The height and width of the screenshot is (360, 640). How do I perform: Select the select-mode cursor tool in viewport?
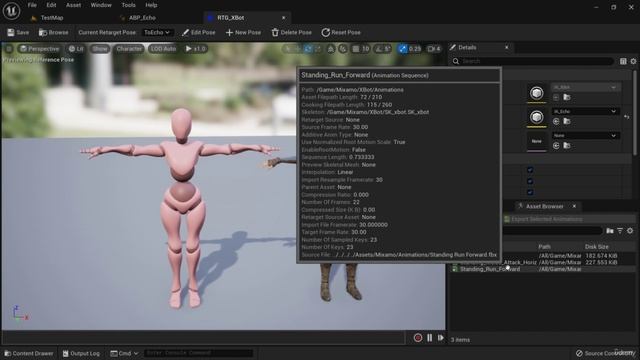pyautogui.click(x=288, y=49)
